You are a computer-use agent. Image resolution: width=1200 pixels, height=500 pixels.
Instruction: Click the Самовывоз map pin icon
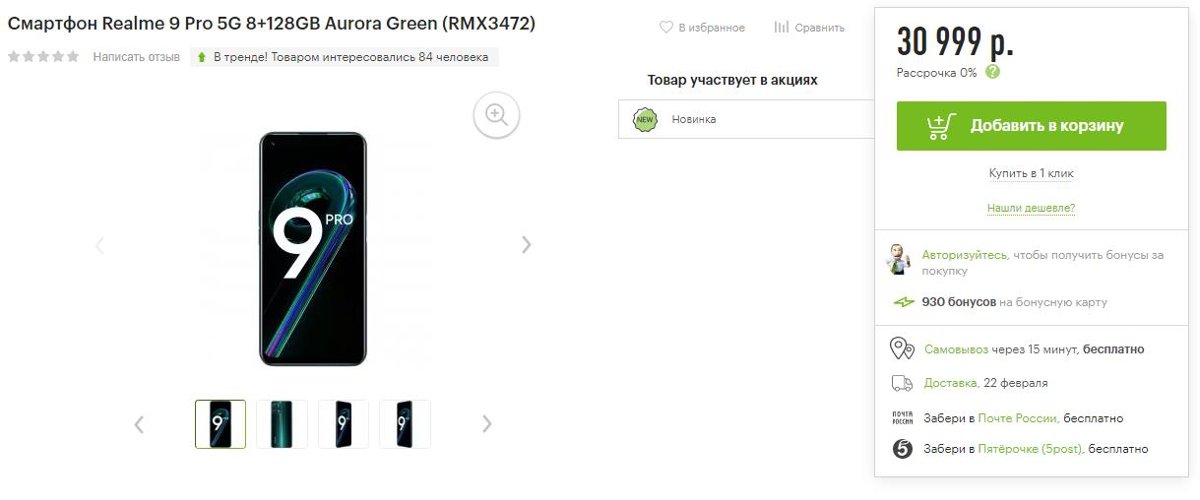pyautogui.click(x=902, y=349)
